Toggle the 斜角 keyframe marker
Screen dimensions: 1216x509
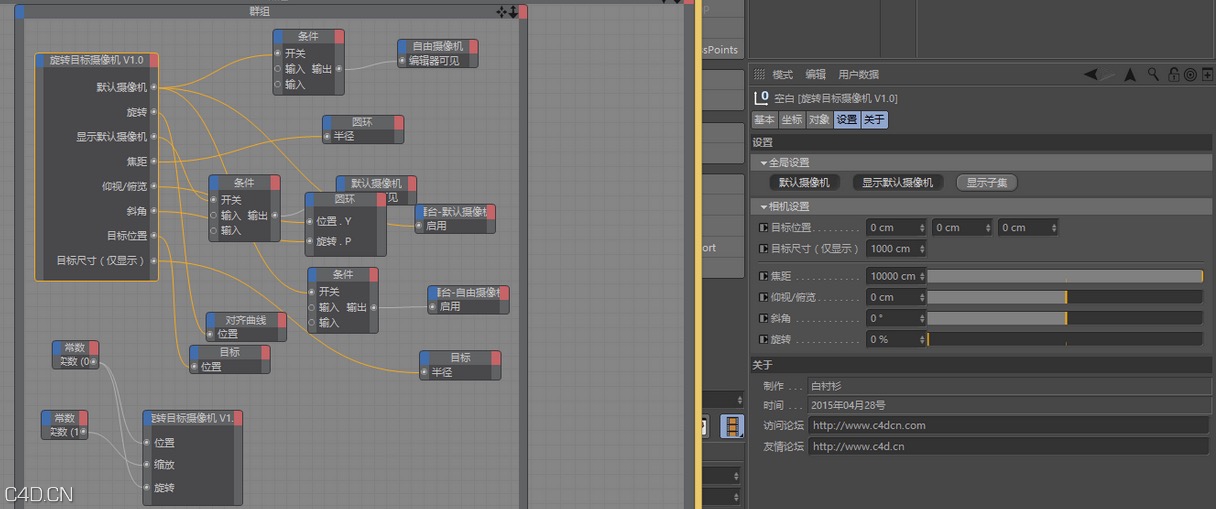click(x=764, y=318)
